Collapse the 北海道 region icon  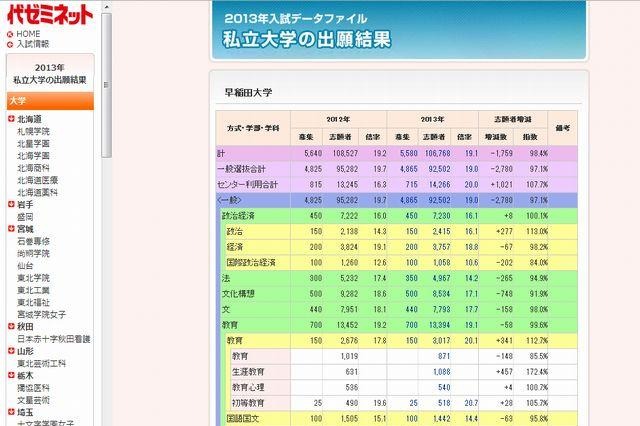click(x=11, y=119)
